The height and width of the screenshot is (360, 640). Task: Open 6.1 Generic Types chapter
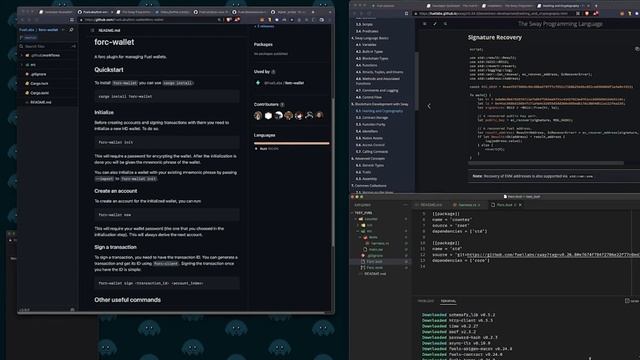point(370,165)
